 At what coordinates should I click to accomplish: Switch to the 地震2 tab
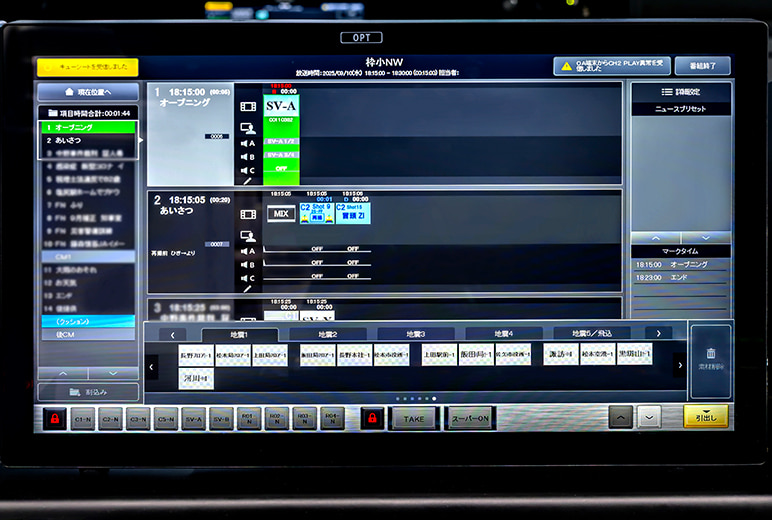[328, 334]
